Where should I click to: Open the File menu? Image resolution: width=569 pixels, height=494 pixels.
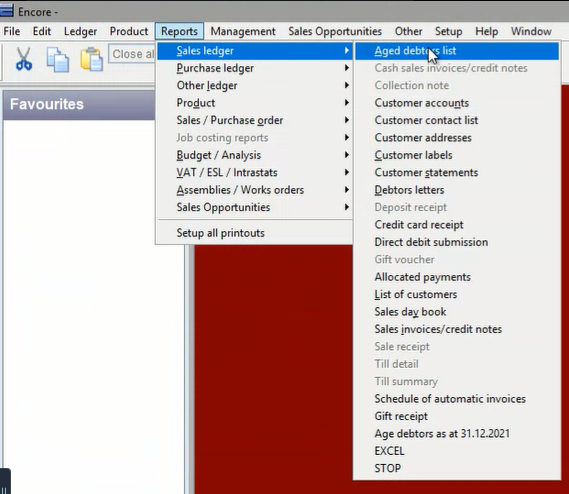[12, 31]
